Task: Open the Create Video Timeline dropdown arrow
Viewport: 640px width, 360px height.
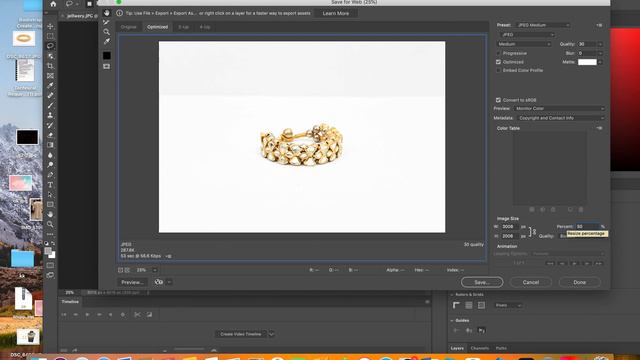Action: coord(271,334)
